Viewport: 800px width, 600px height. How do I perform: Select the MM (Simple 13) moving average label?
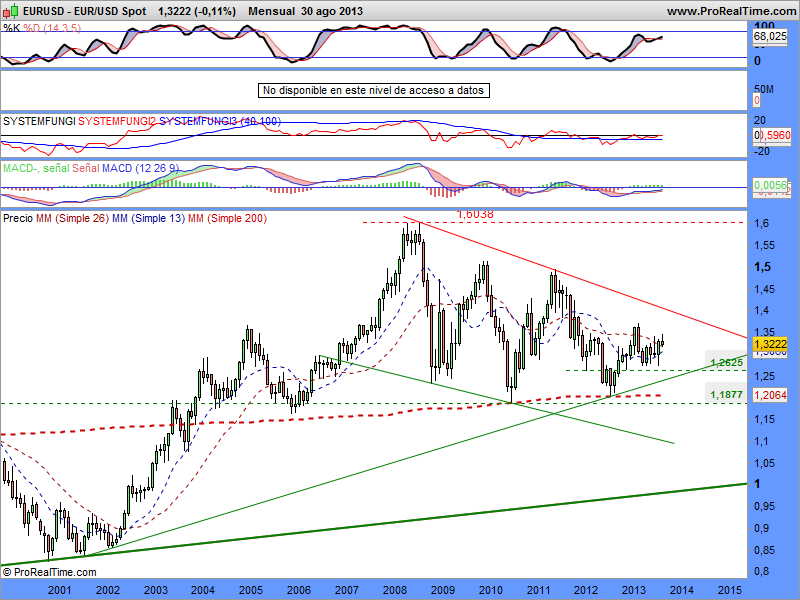pos(148,218)
